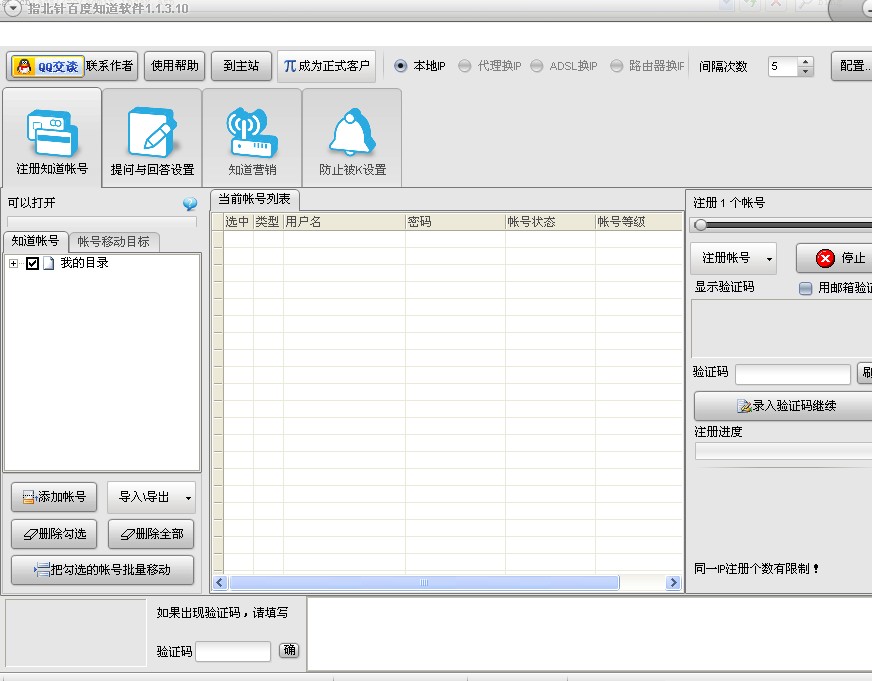Open the 知道营销 antenna icon tab
Screen dimensions: 872x681
click(x=252, y=137)
